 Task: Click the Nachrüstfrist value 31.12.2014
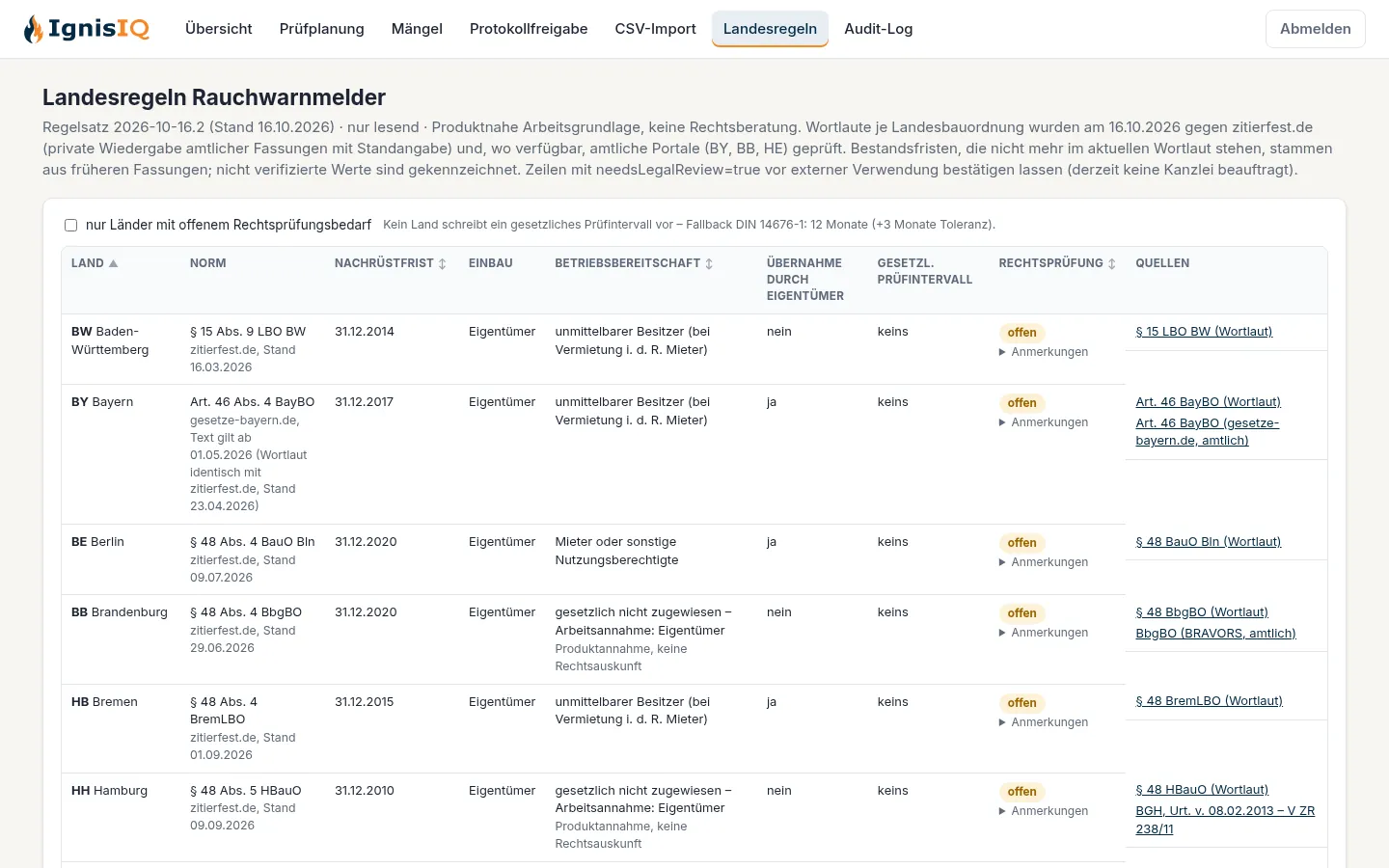pos(365,332)
